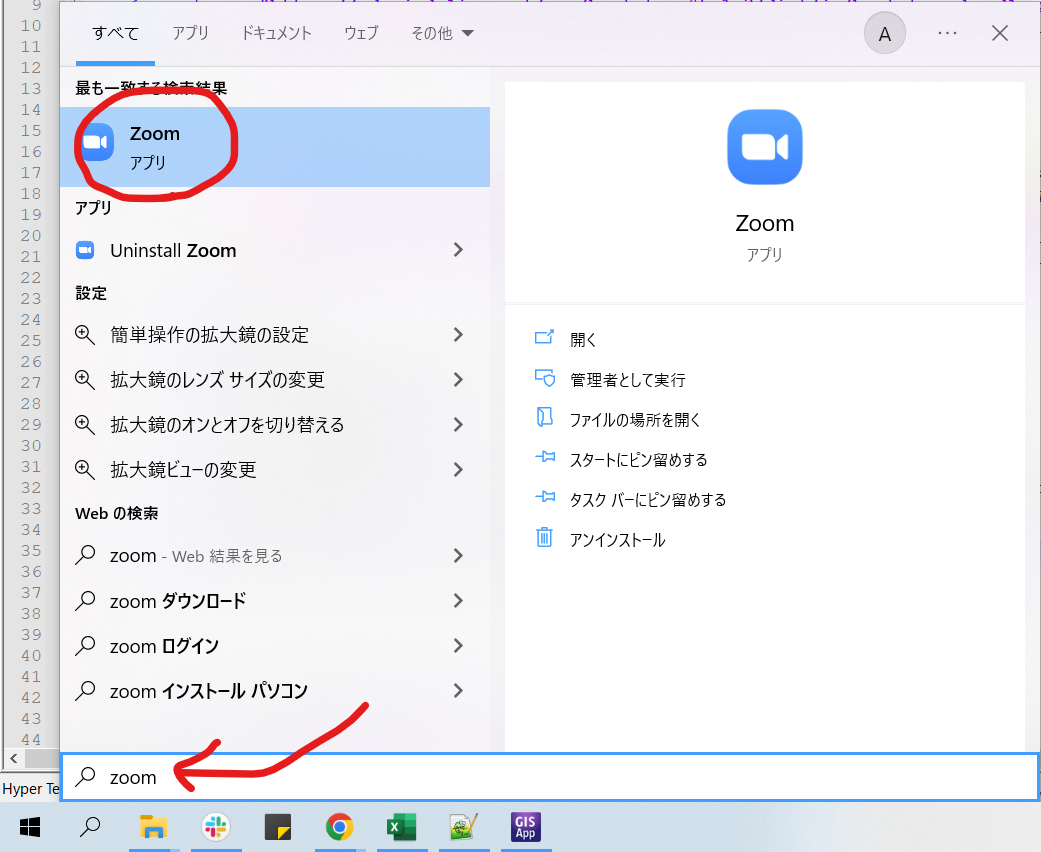Click the search icon beside zoom ダウンロード

[x=85, y=601]
